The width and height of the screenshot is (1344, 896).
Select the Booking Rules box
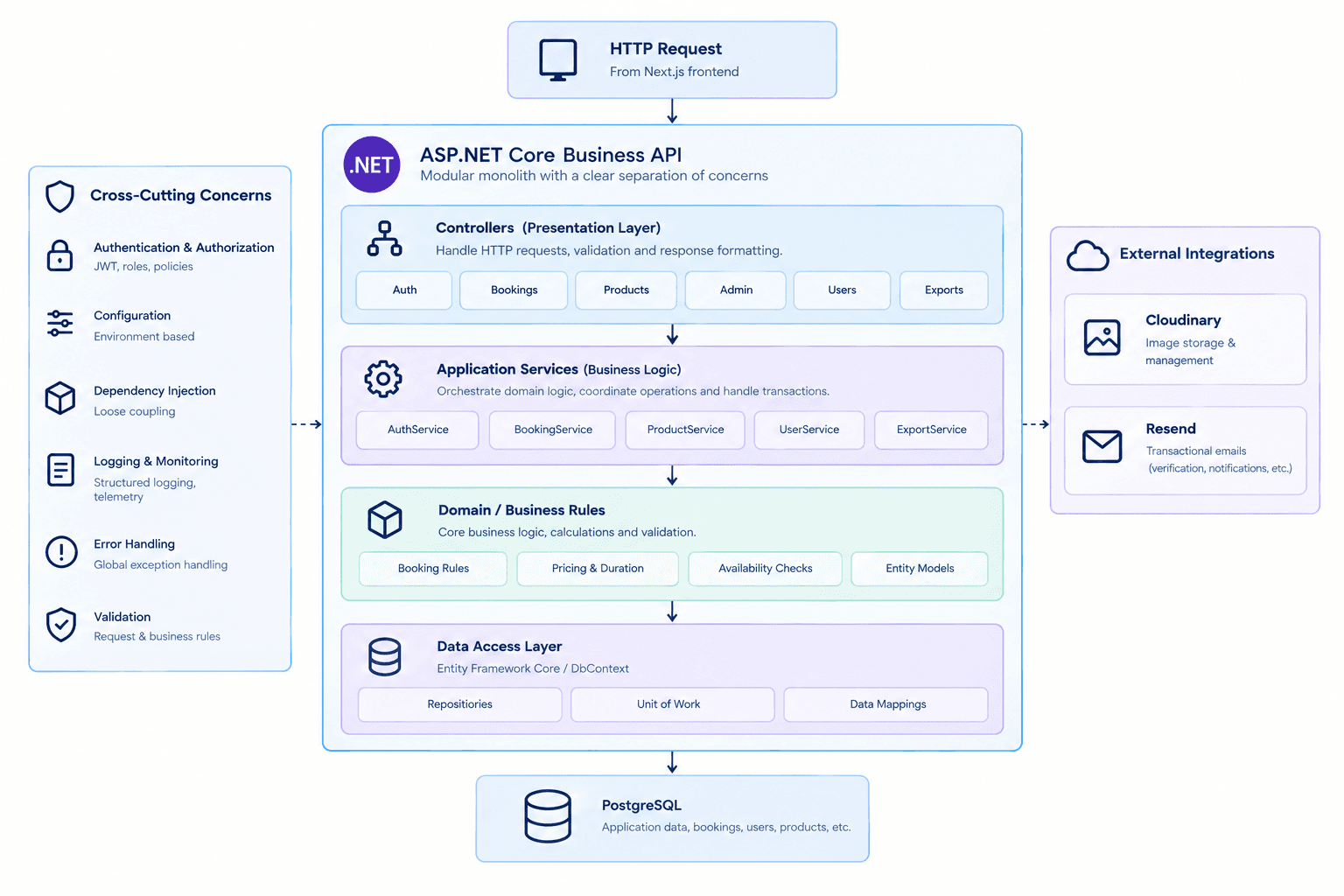point(433,569)
